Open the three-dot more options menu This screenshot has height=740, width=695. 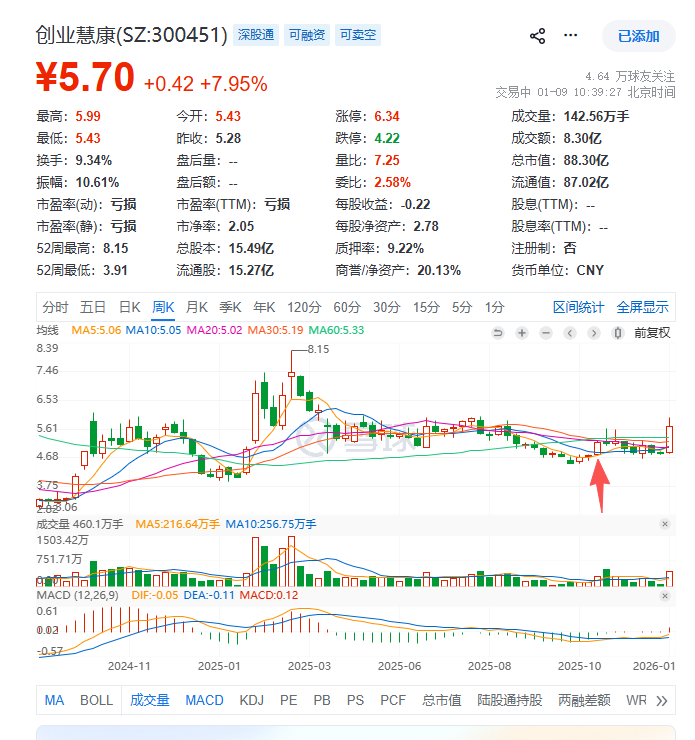[570, 35]
